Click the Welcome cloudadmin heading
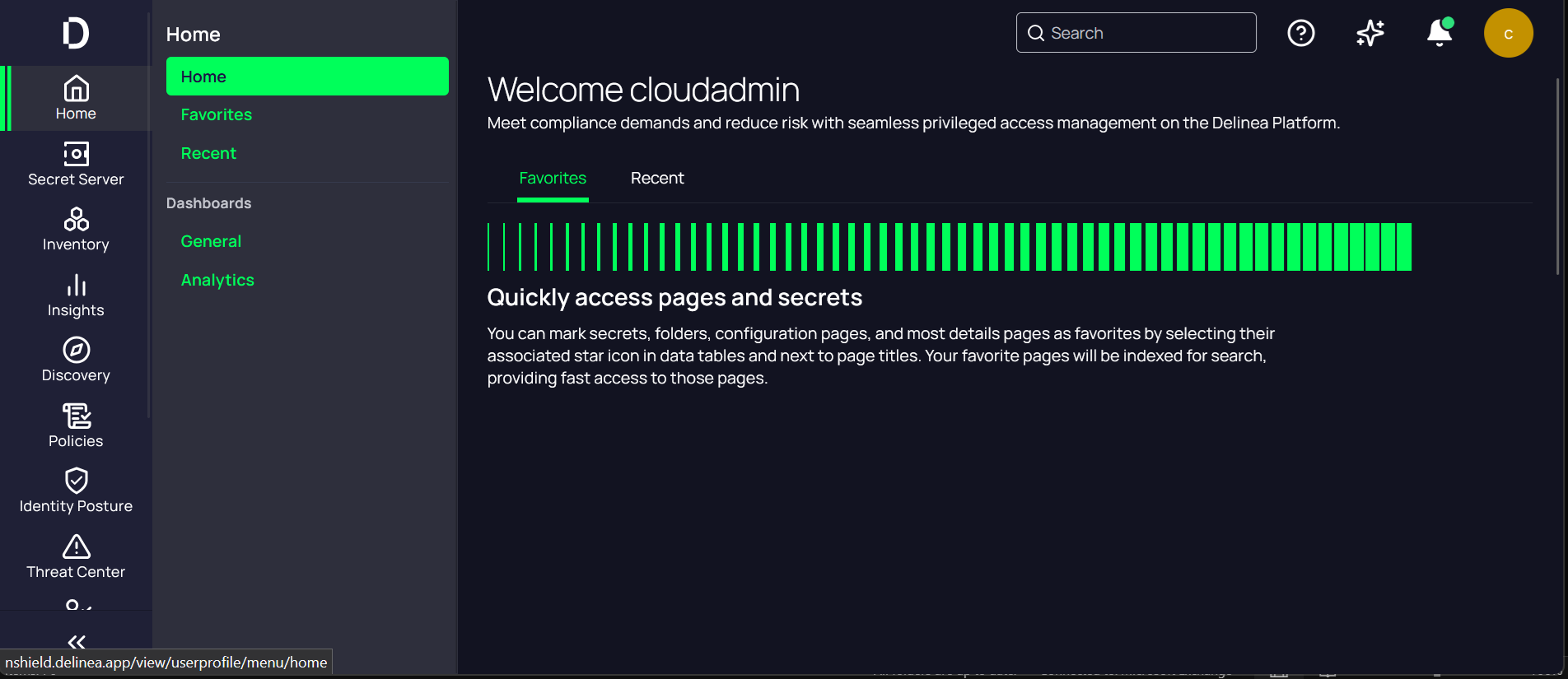 (643, 90)
